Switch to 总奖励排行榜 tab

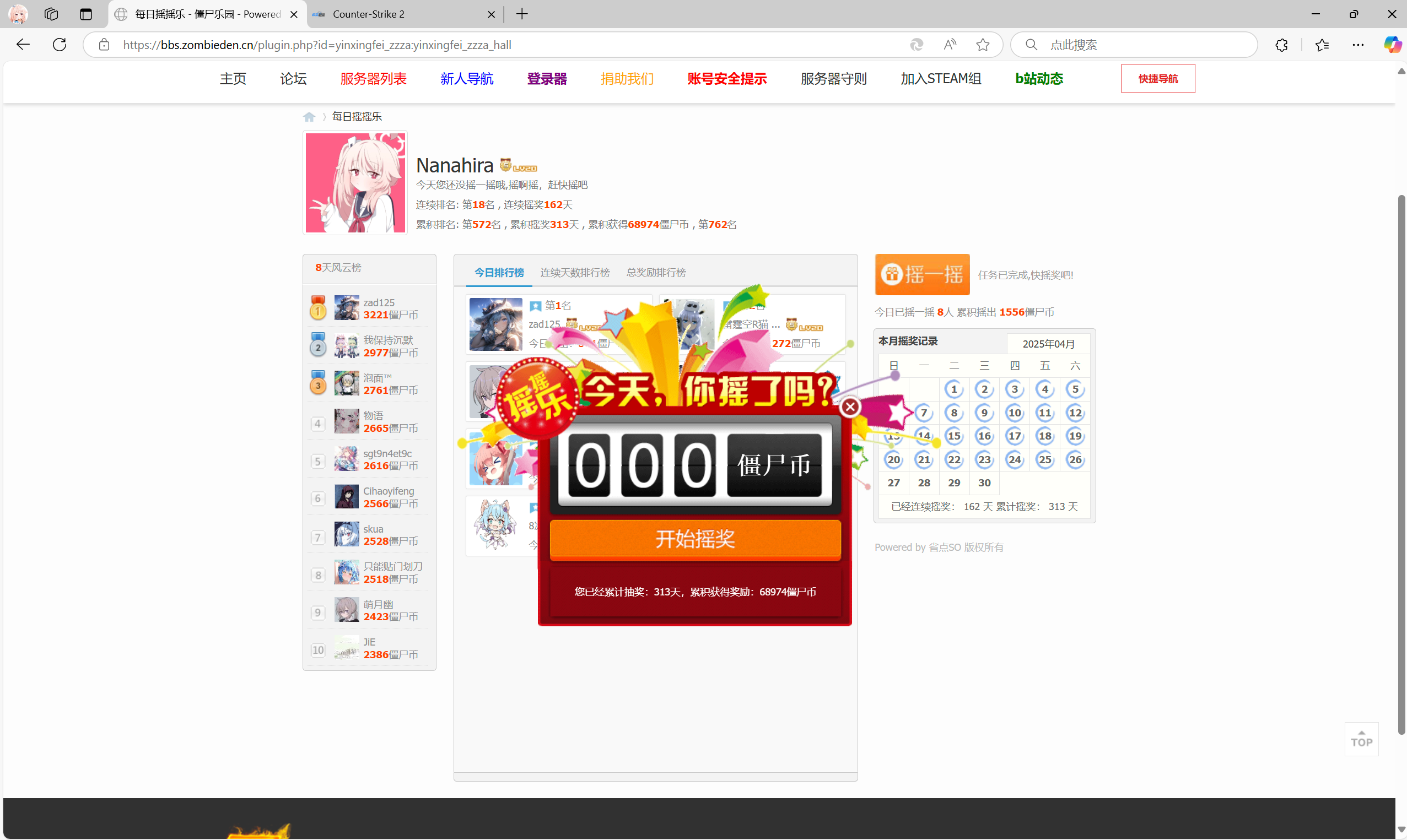656,273
